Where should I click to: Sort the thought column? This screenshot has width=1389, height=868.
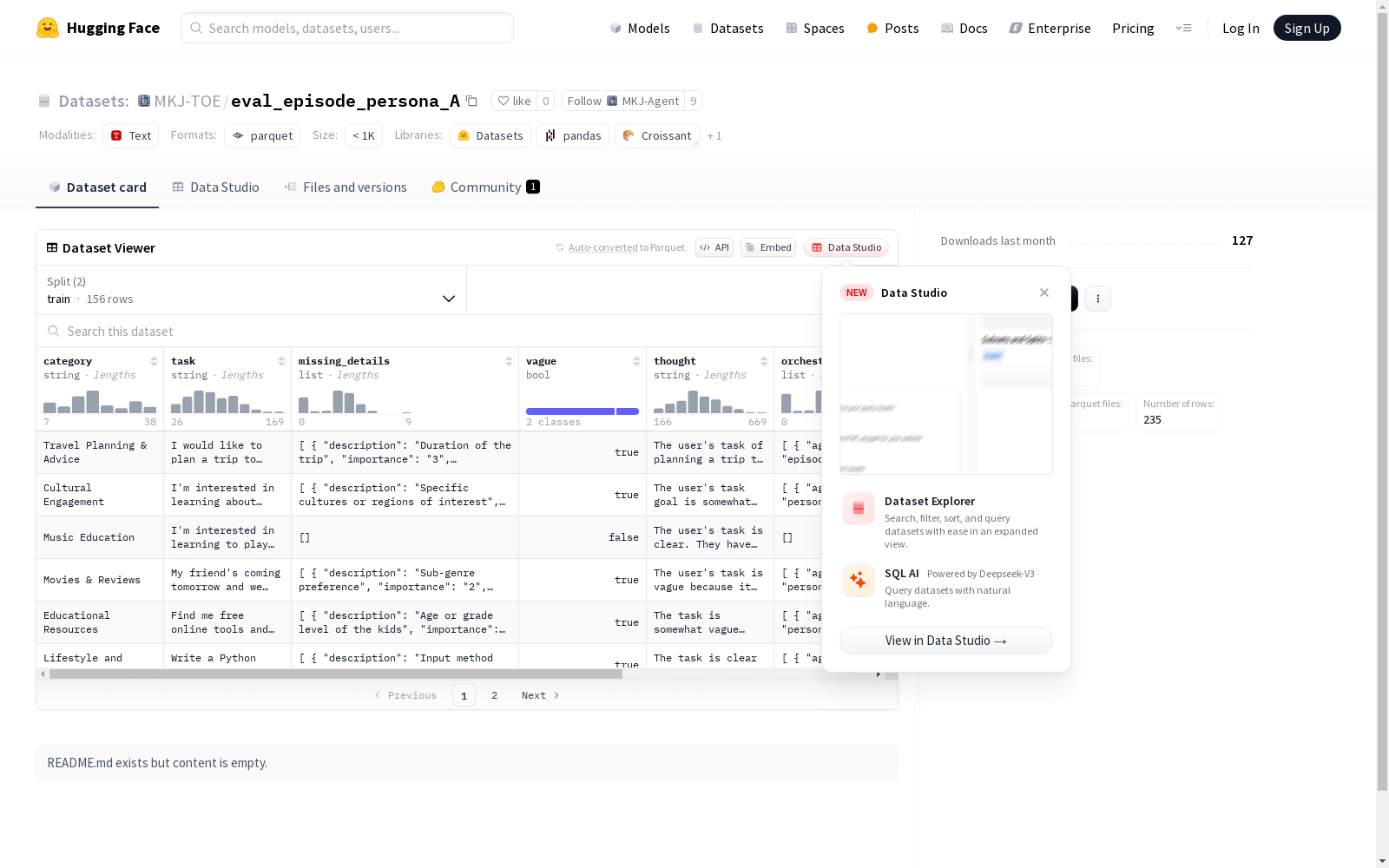click(x=764, y=361)
